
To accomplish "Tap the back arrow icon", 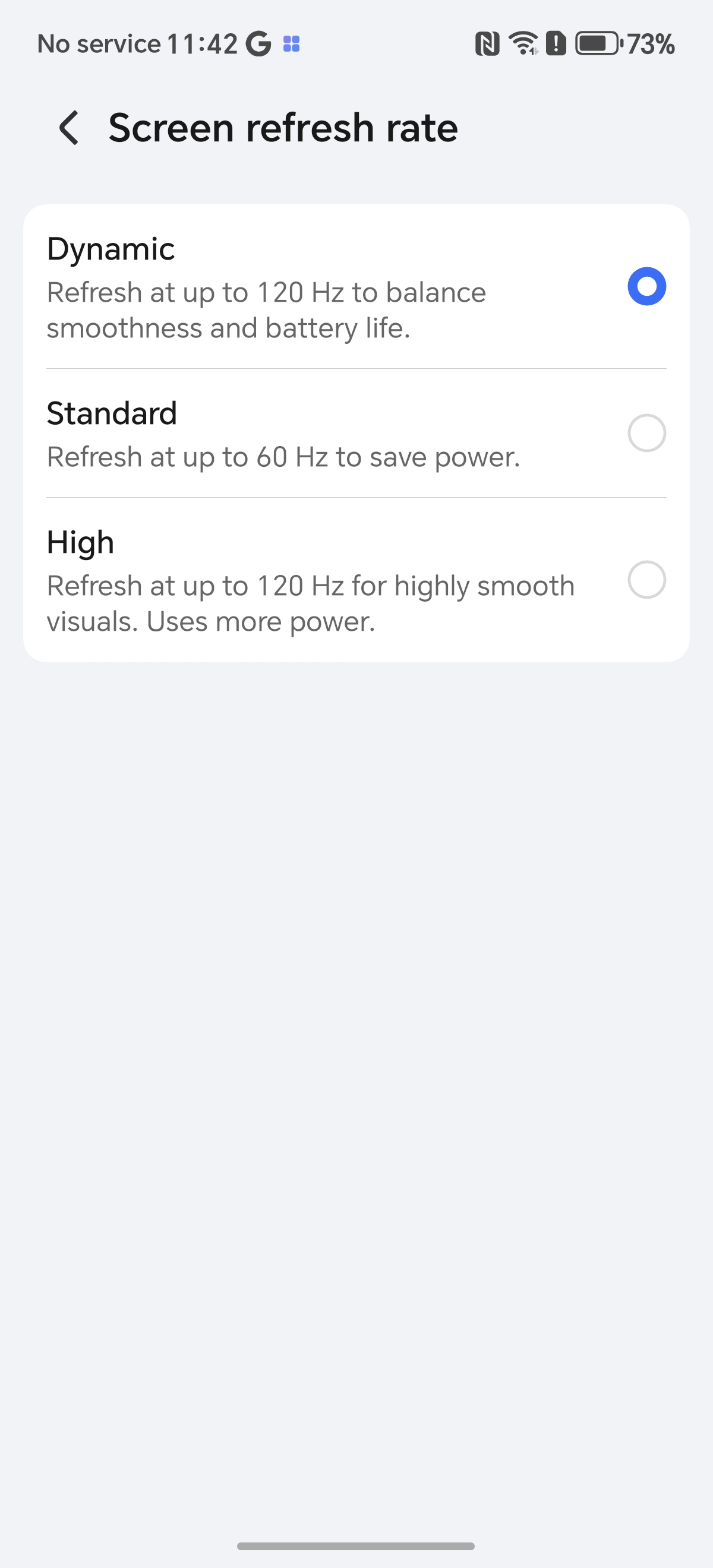I will point(70,128).
